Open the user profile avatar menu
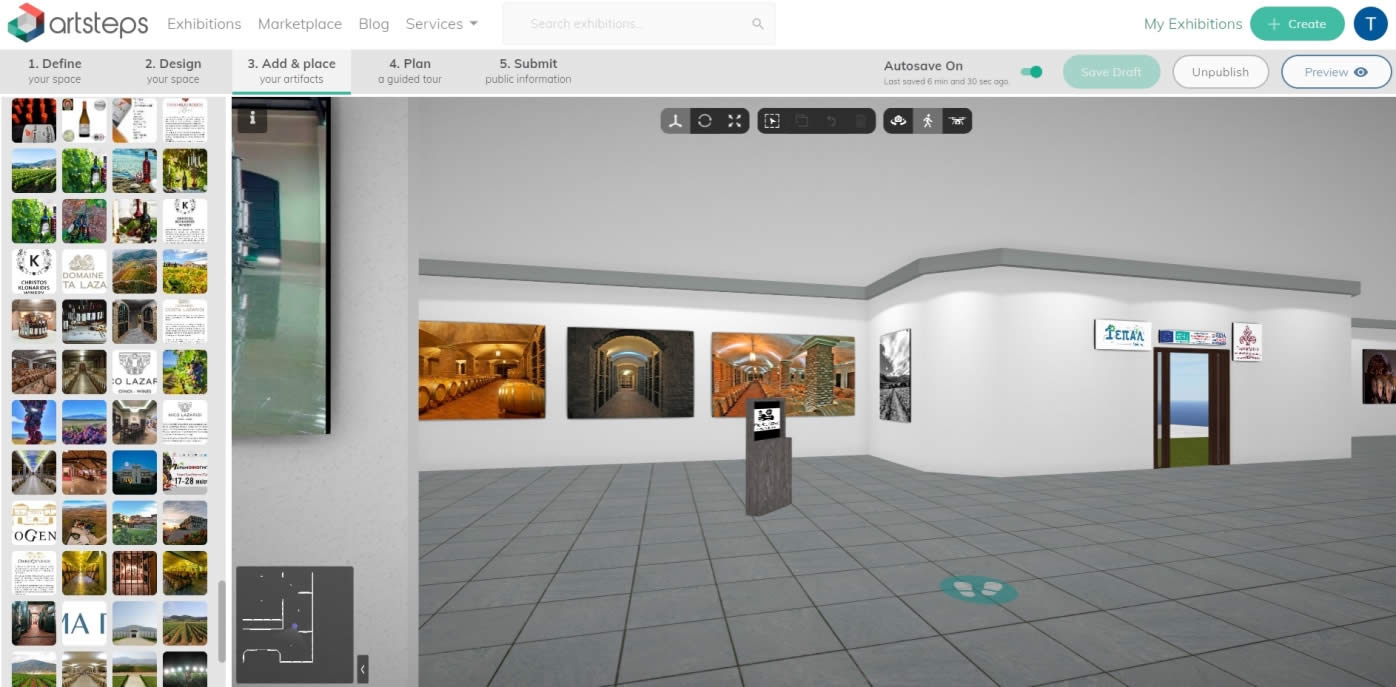 click(x=1370, y=24)
